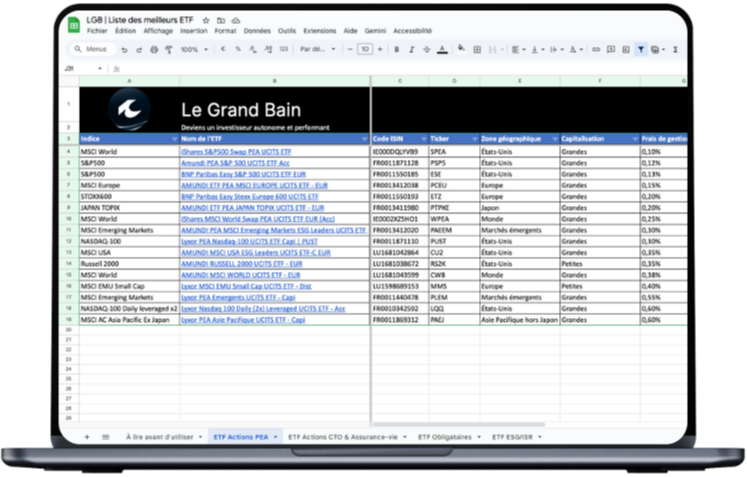This screenshot has height=477, width=747.
Task: Open the Édition menu
Action: [125, 30]
